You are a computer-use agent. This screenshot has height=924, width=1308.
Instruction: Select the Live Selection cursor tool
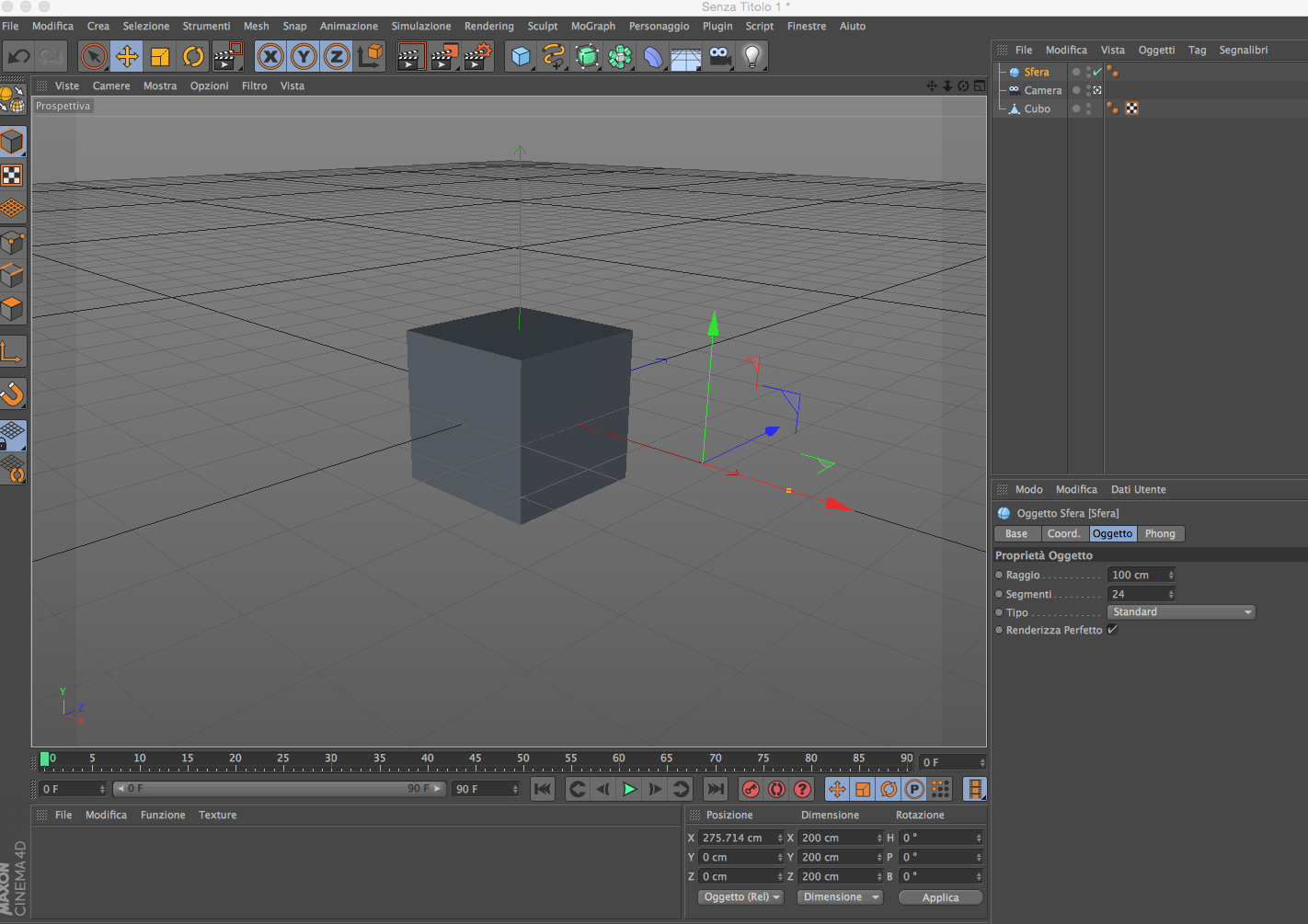coord(93,57)
